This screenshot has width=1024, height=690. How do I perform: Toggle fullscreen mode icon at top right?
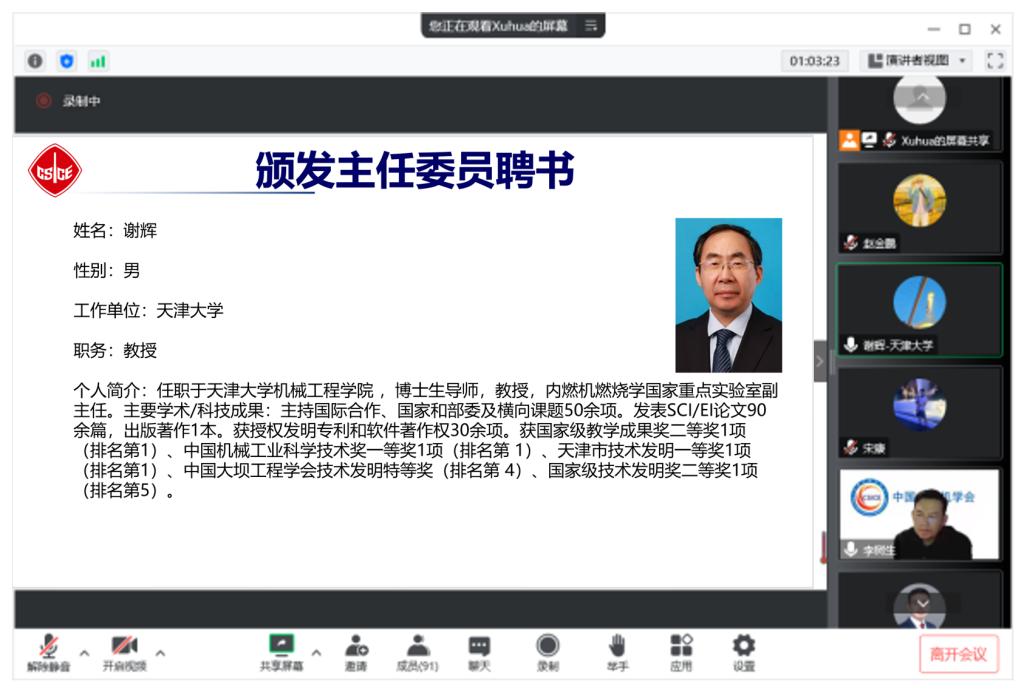[x=994, y=61]
